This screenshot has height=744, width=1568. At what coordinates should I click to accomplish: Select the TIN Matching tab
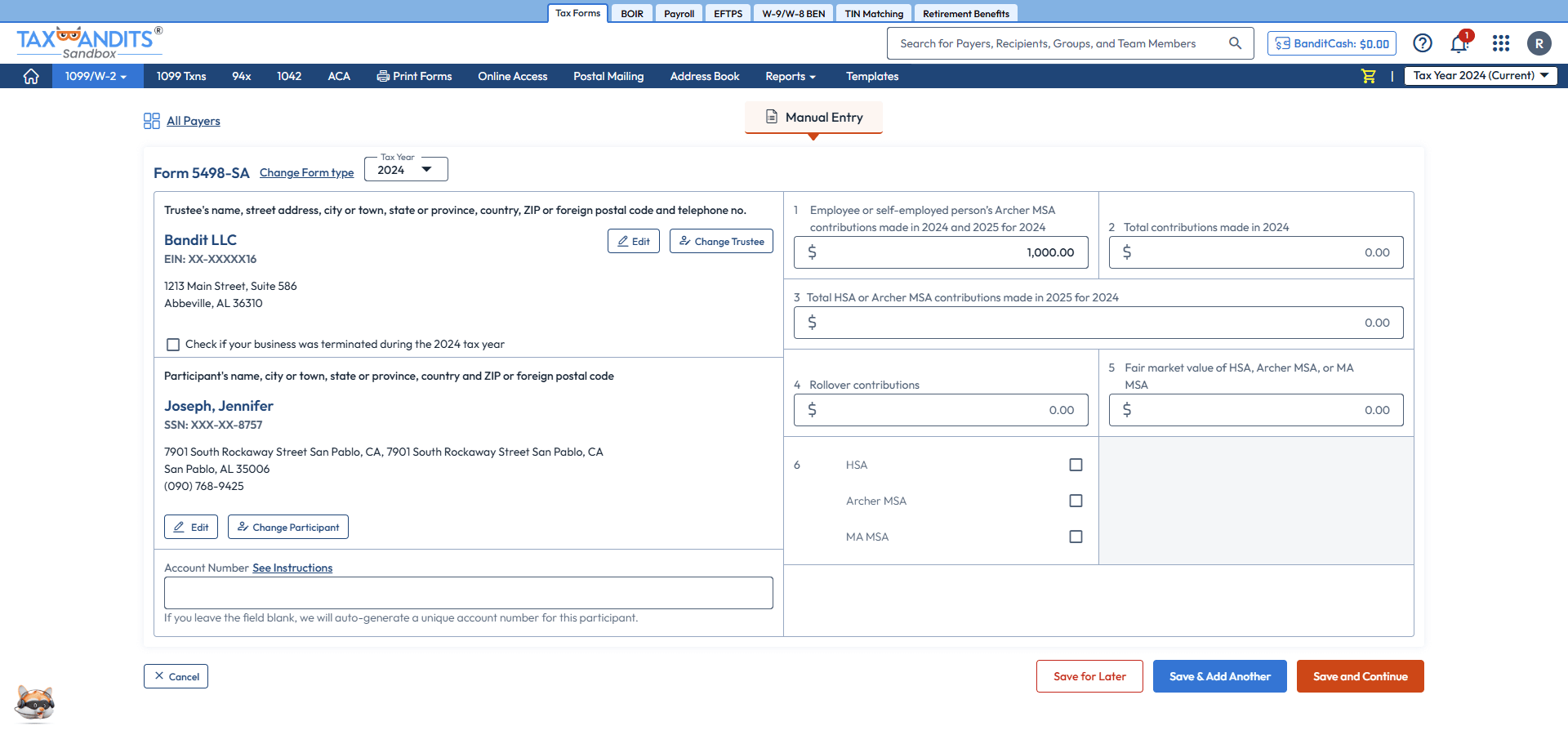[x=873, y=13]
